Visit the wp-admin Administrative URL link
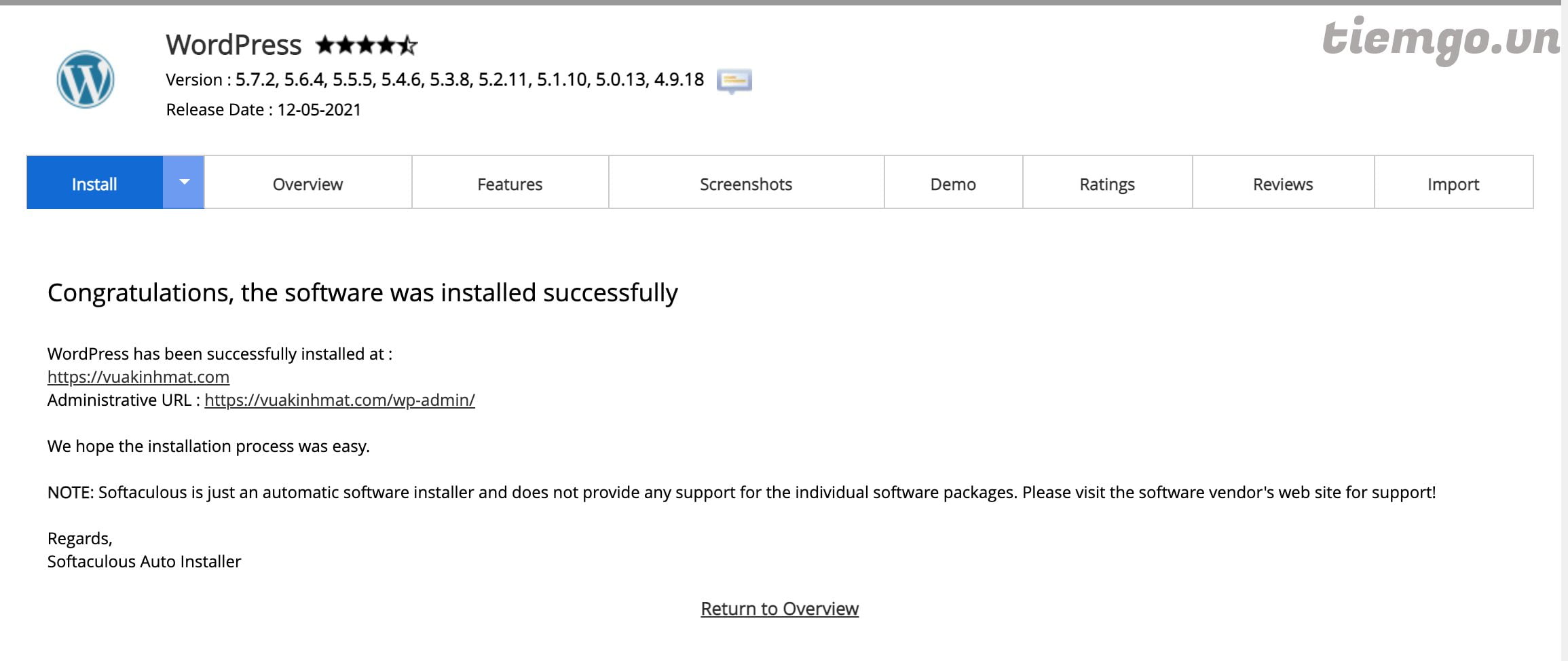This screenshot has height=661, width=1568. tap(339, 400)
